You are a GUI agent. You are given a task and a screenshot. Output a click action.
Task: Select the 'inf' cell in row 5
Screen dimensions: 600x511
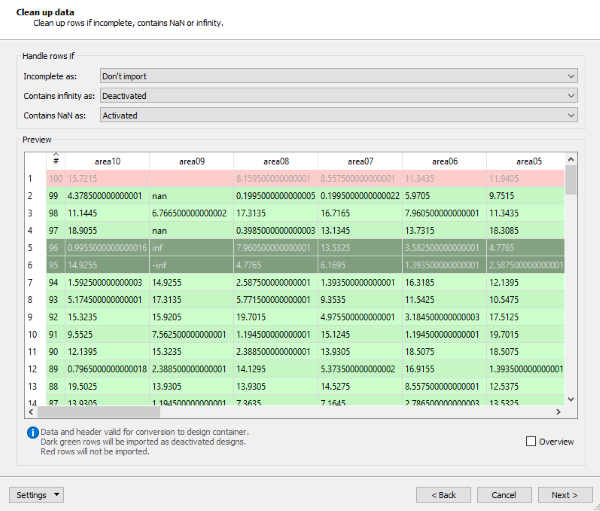(192, 248)
